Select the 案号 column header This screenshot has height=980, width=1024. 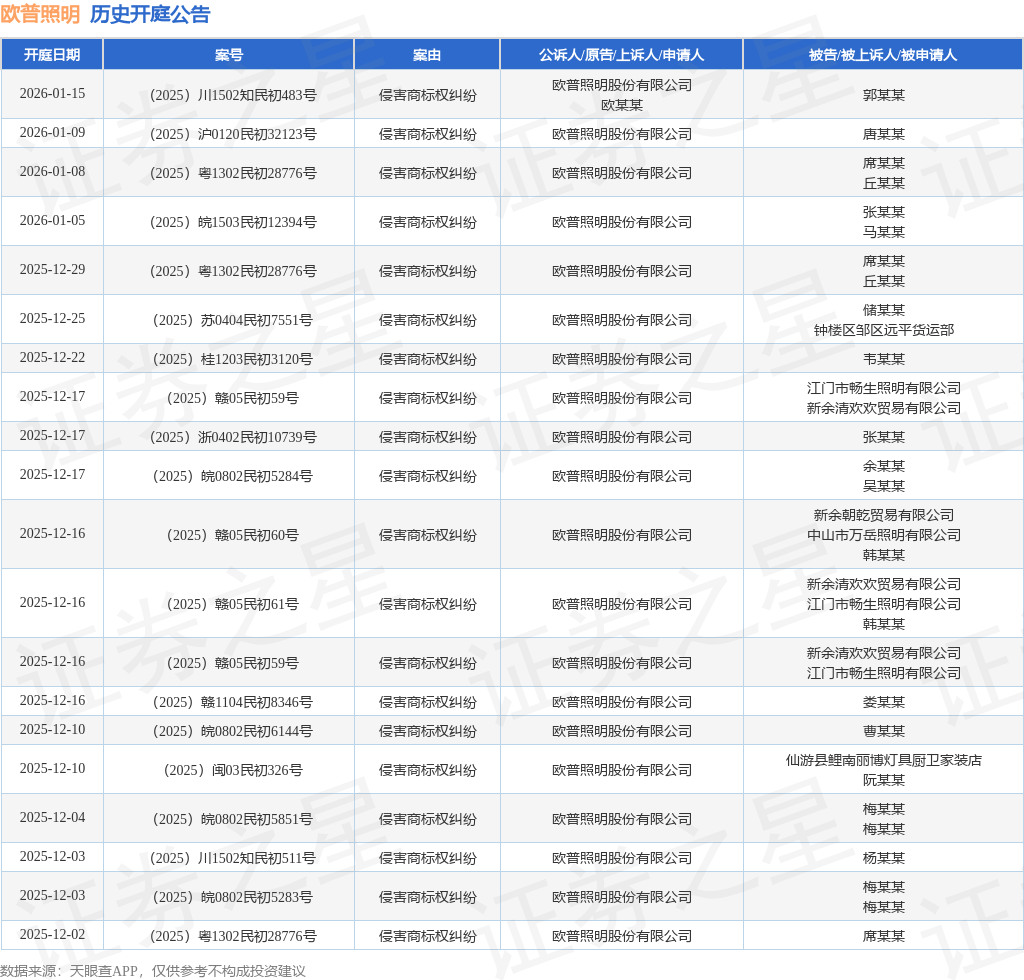coord(229,55)
